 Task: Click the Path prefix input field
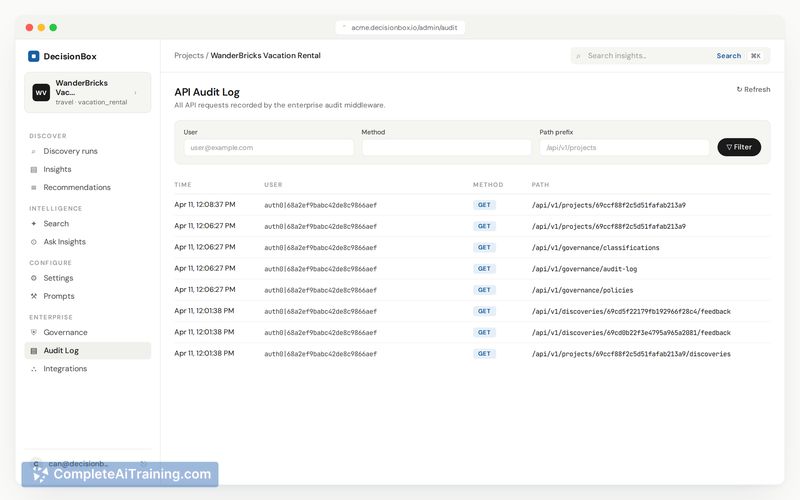coord(624,148)
